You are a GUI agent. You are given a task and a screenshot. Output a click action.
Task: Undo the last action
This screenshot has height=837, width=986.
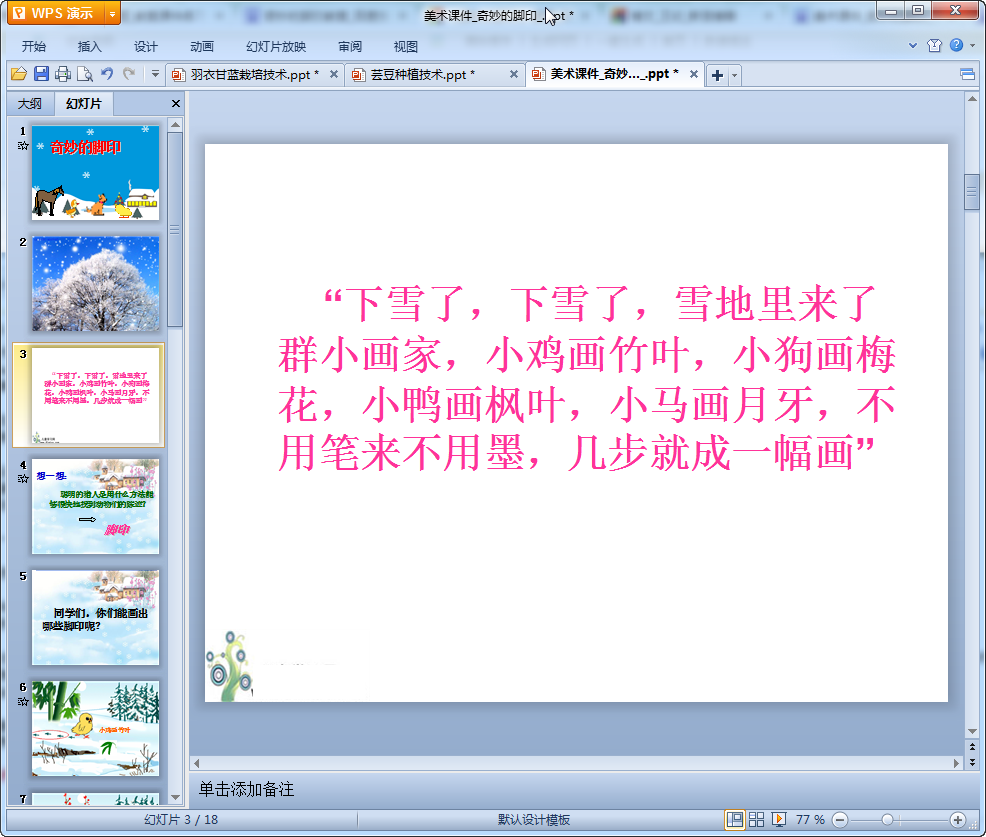tap(107, 74)
